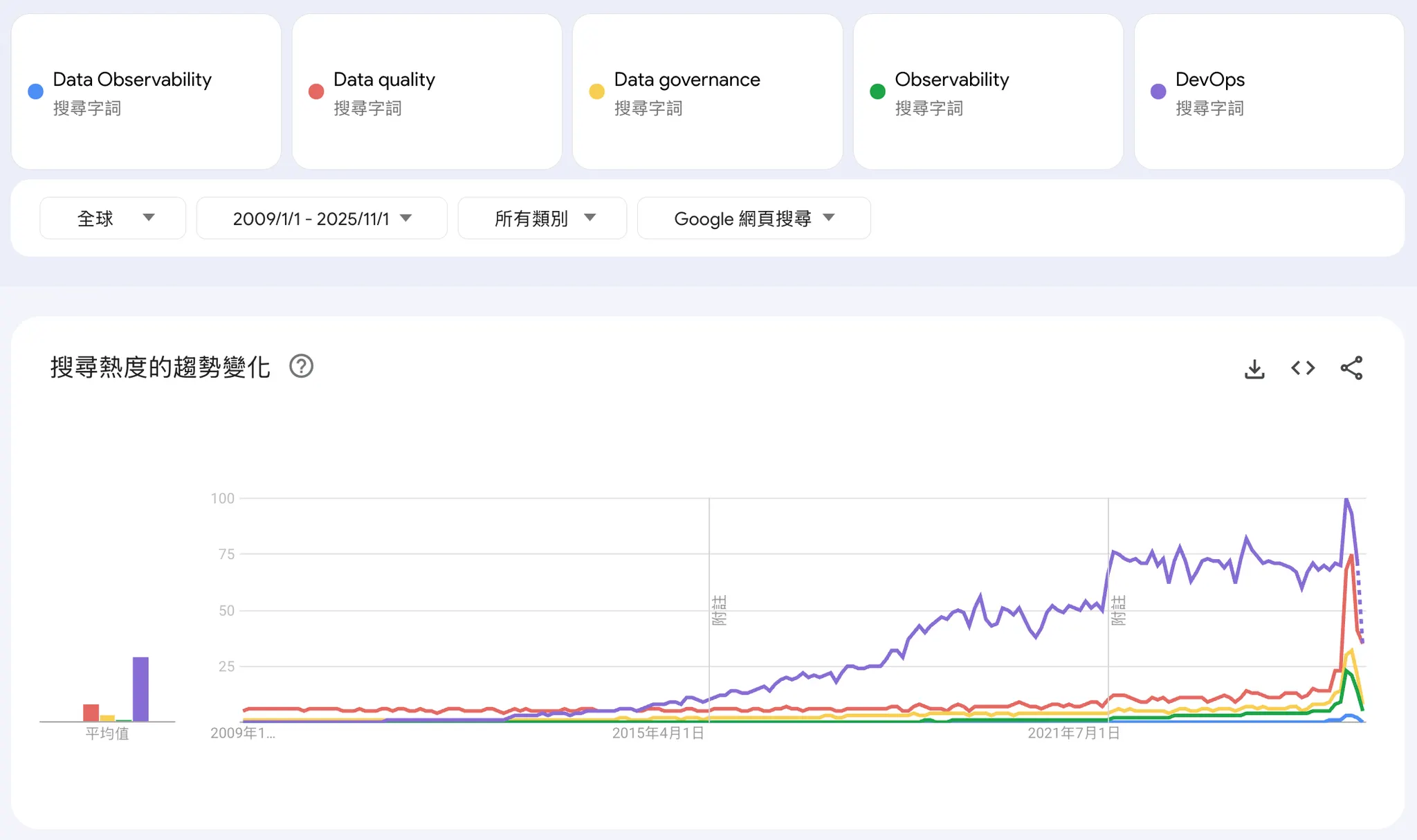Open the 2009/1/1 - 2025/11/1 date range dropdown
This screenshot has height=840, width=1417.
click(x=322, y=219)
